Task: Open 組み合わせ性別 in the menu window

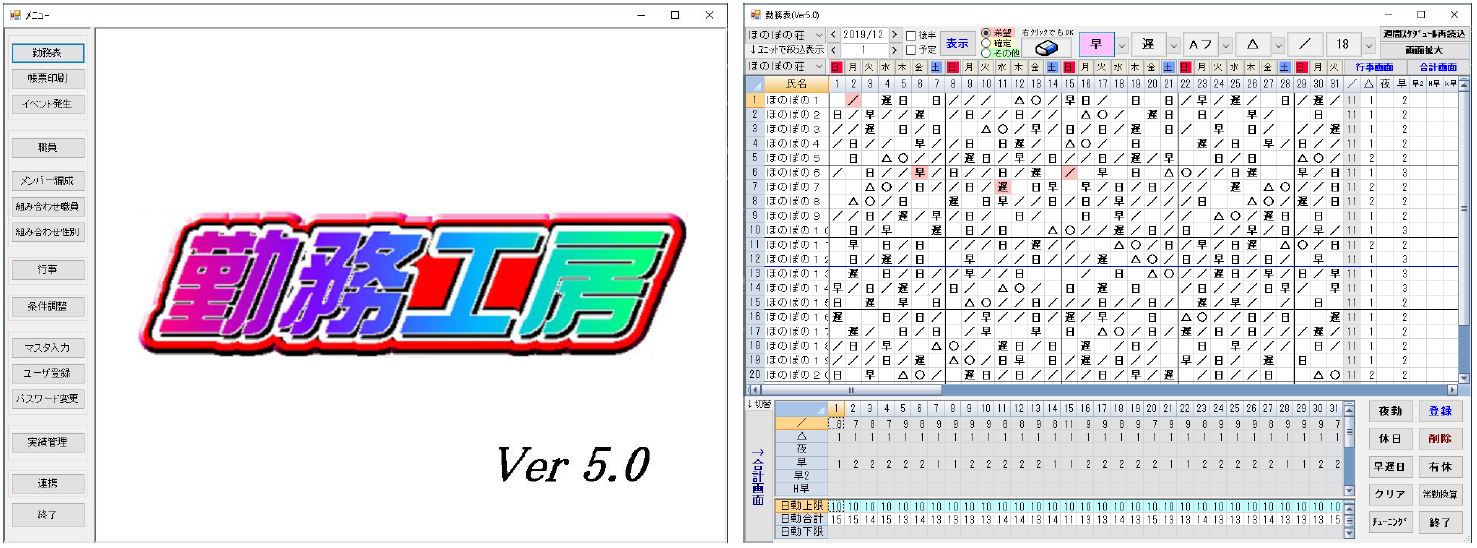Action: coord(48,231)
